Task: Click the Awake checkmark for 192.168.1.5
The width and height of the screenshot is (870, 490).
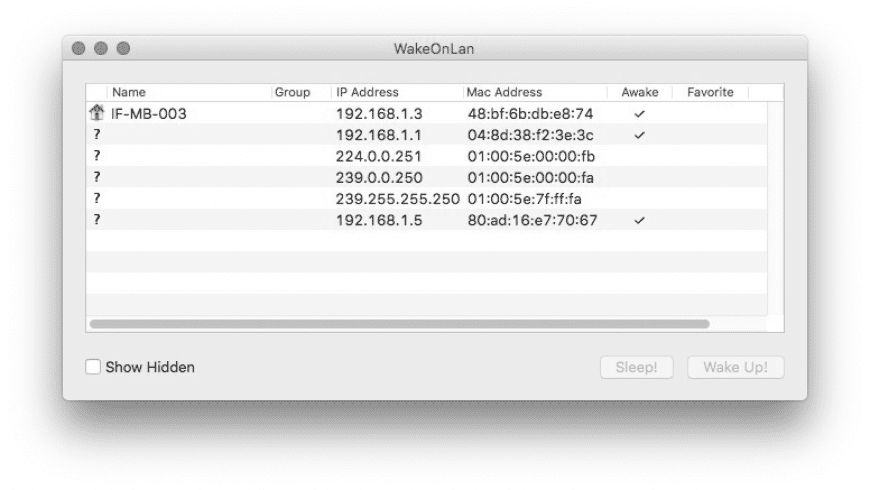Action: point(640,219)
